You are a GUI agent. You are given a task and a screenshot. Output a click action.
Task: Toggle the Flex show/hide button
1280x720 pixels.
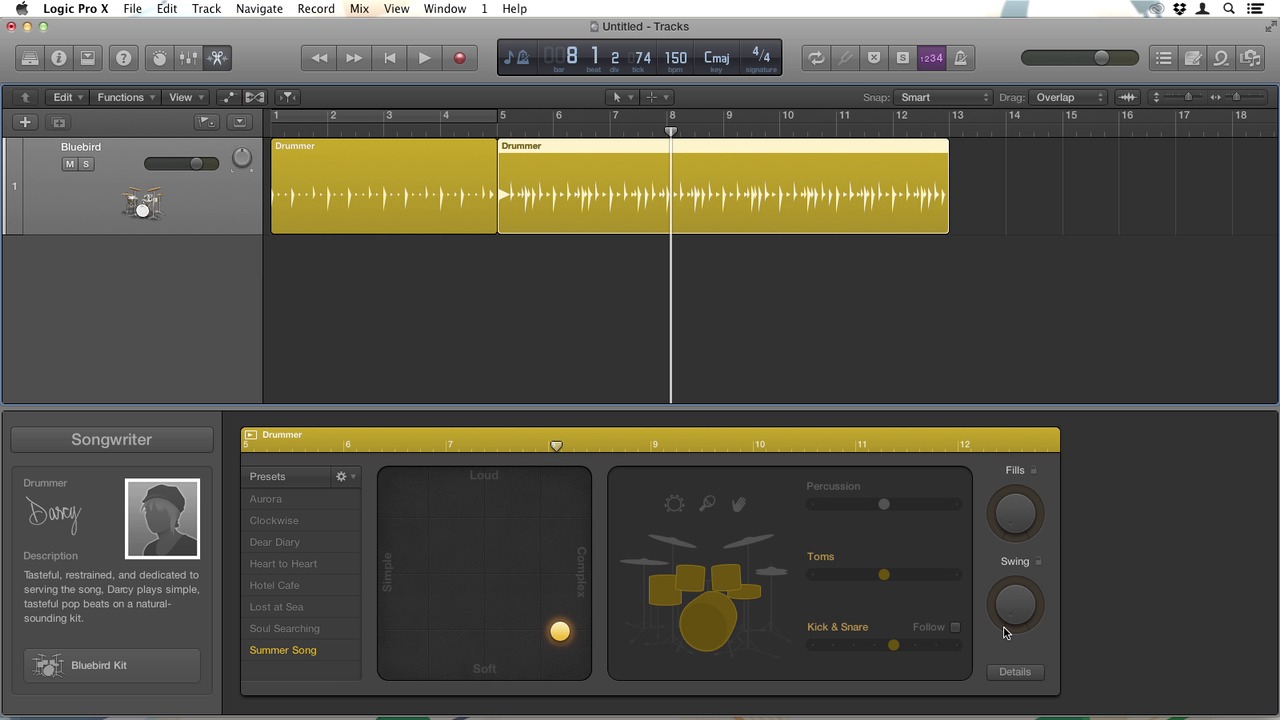click(x=255, y=97)
